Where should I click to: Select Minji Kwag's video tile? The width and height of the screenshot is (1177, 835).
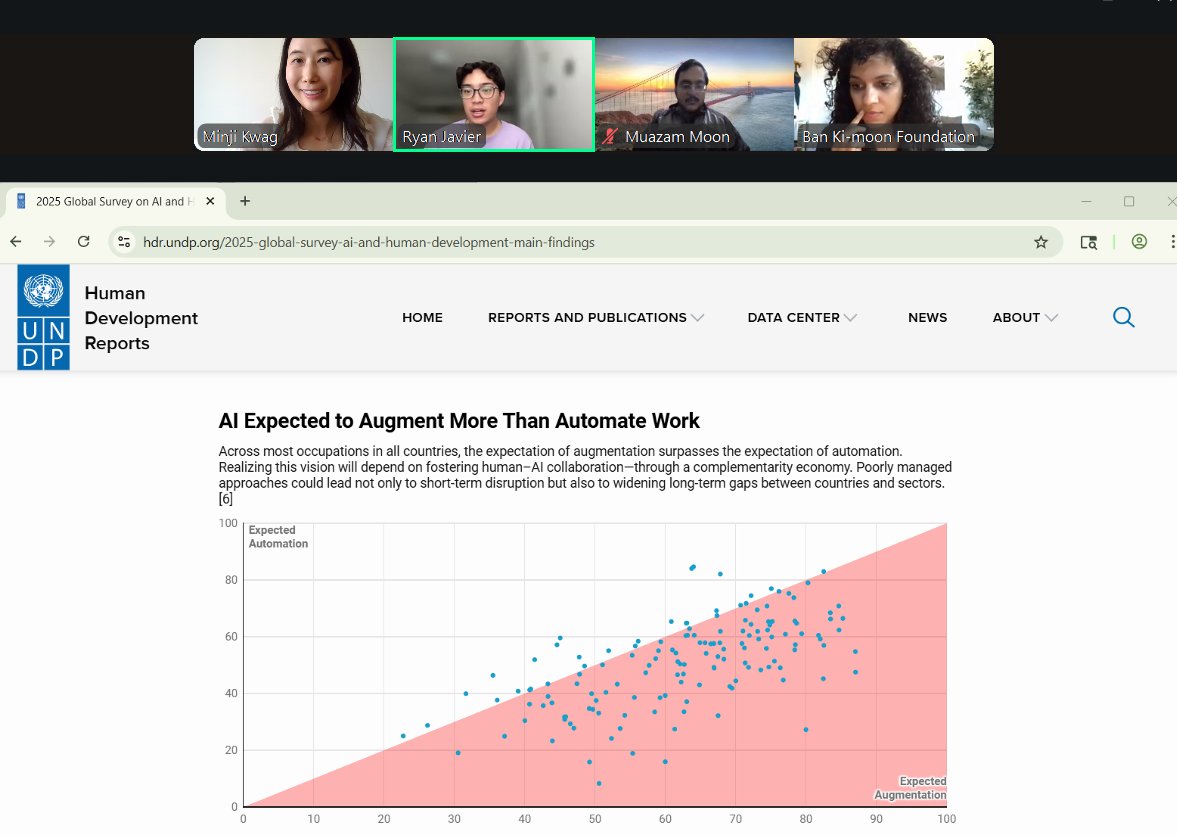(x=293, y=95)
